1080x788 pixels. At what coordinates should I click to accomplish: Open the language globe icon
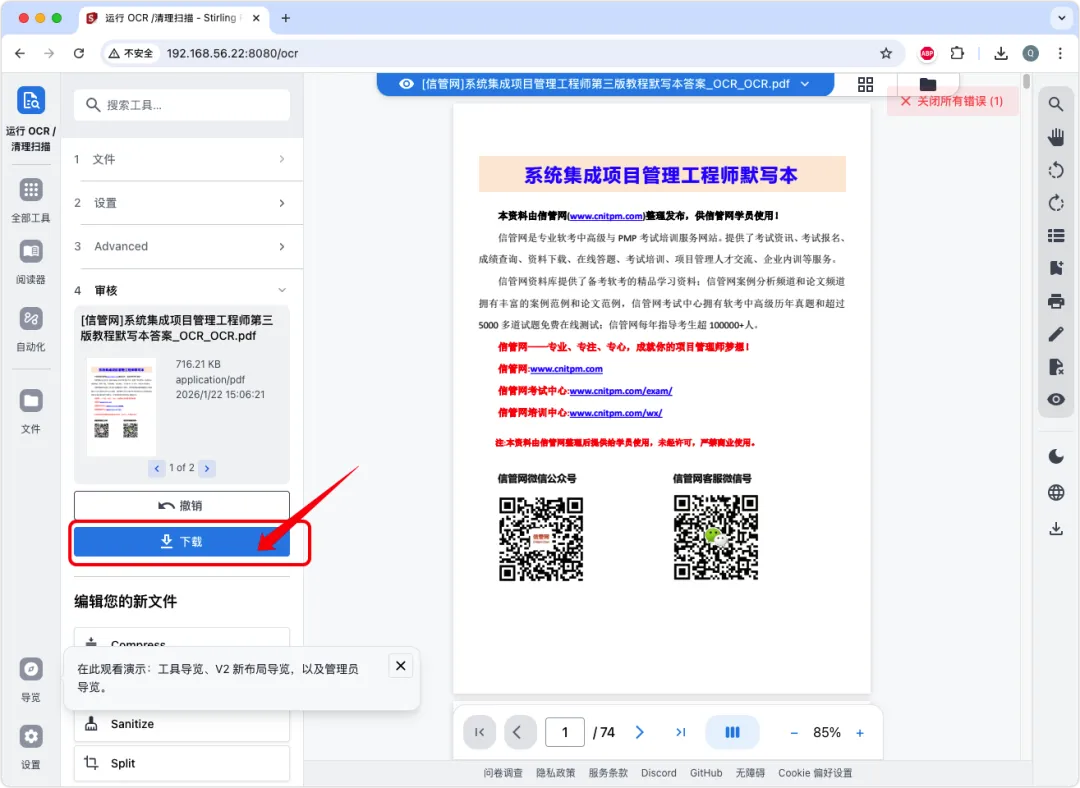pos(1056,492)
